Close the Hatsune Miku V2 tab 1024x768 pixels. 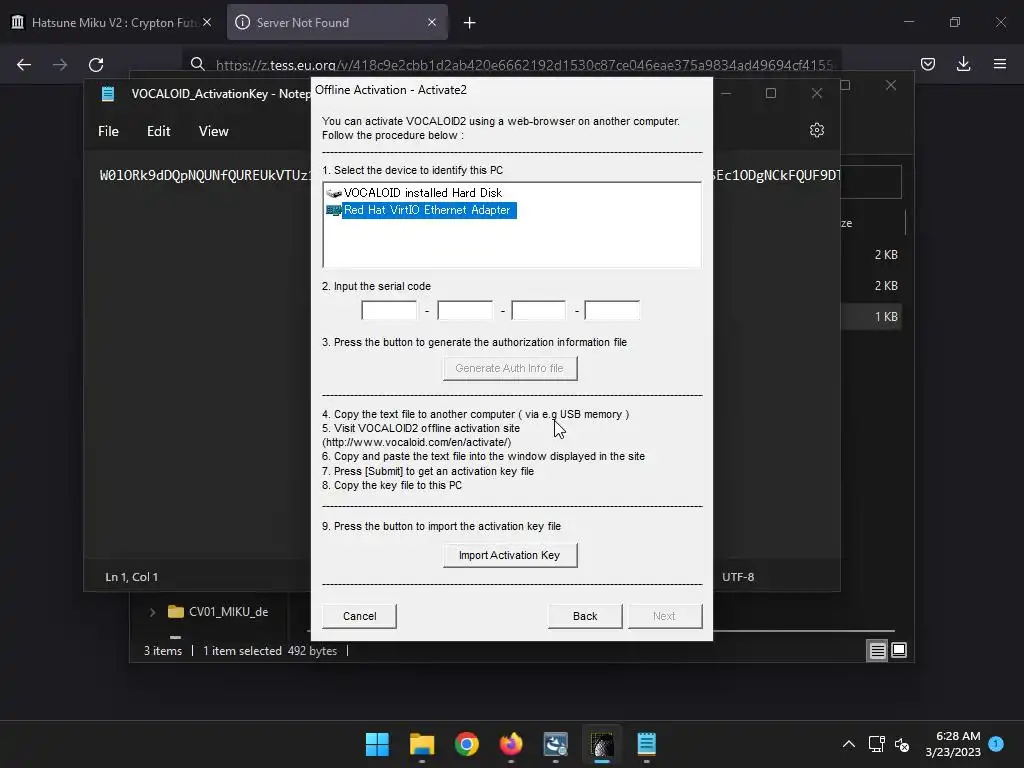[207, 22]
